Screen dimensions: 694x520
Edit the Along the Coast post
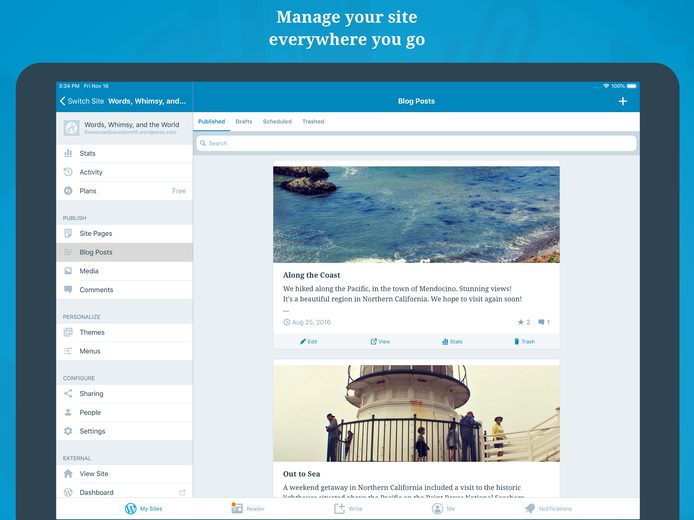pos(308,342)
